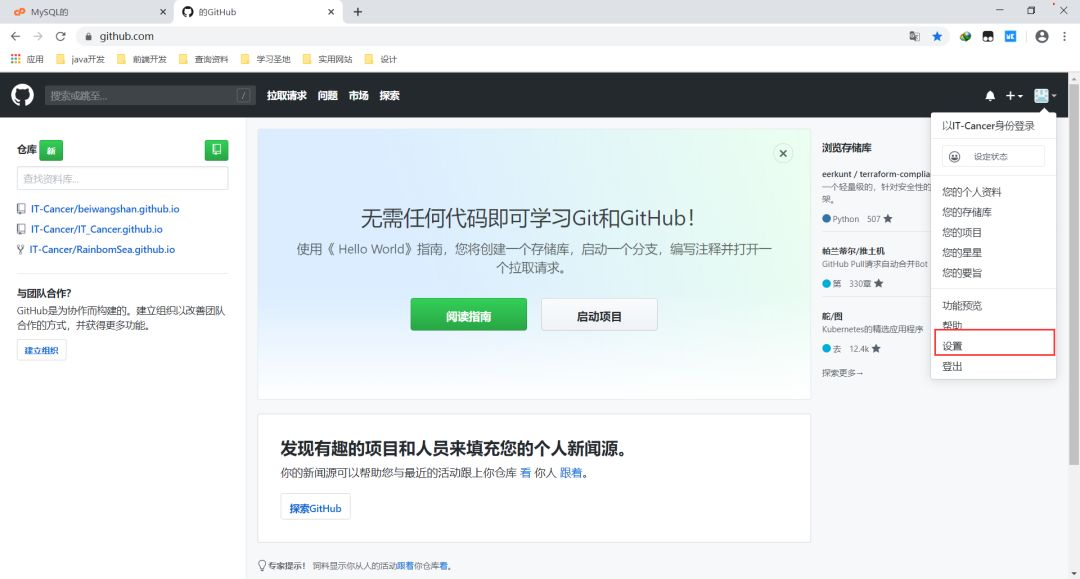This screenshot has width=1080, height=579.
Task: Open Chrome three-dot menu
Action: click(1064, 36)
